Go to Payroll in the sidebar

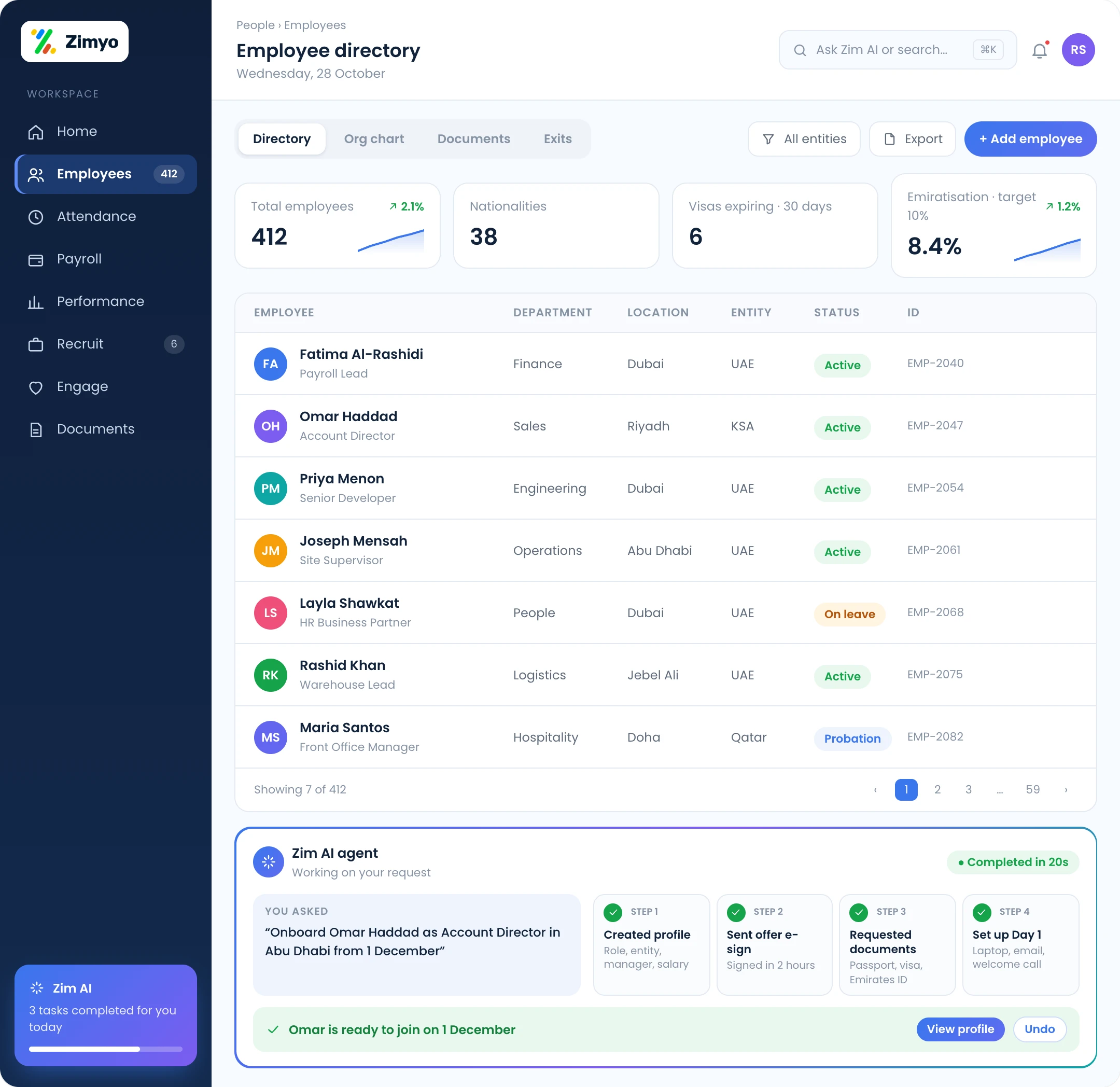point(106,259)
